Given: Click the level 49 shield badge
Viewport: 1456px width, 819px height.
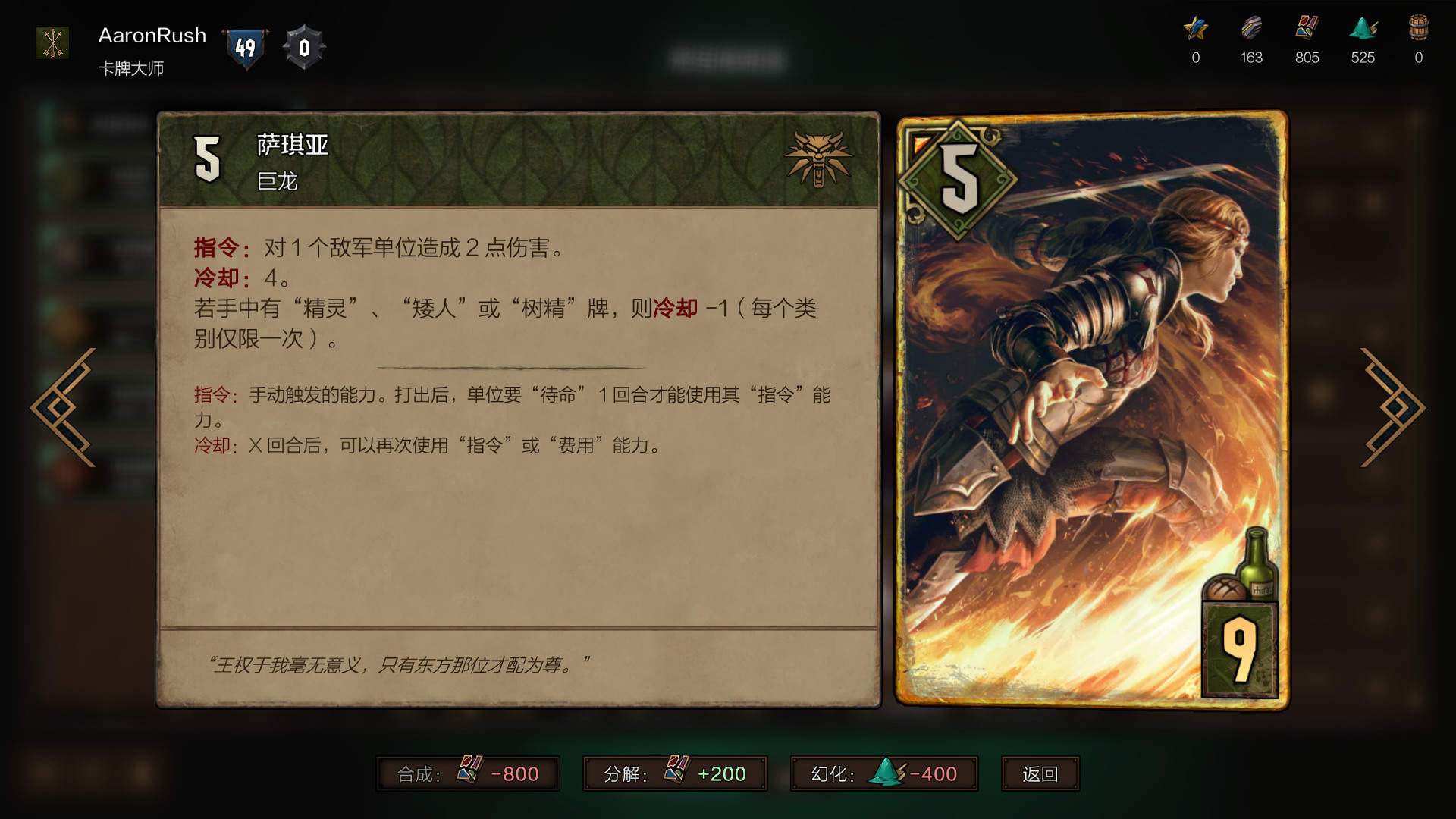Looking at the screenshot, I should [245, 49].
